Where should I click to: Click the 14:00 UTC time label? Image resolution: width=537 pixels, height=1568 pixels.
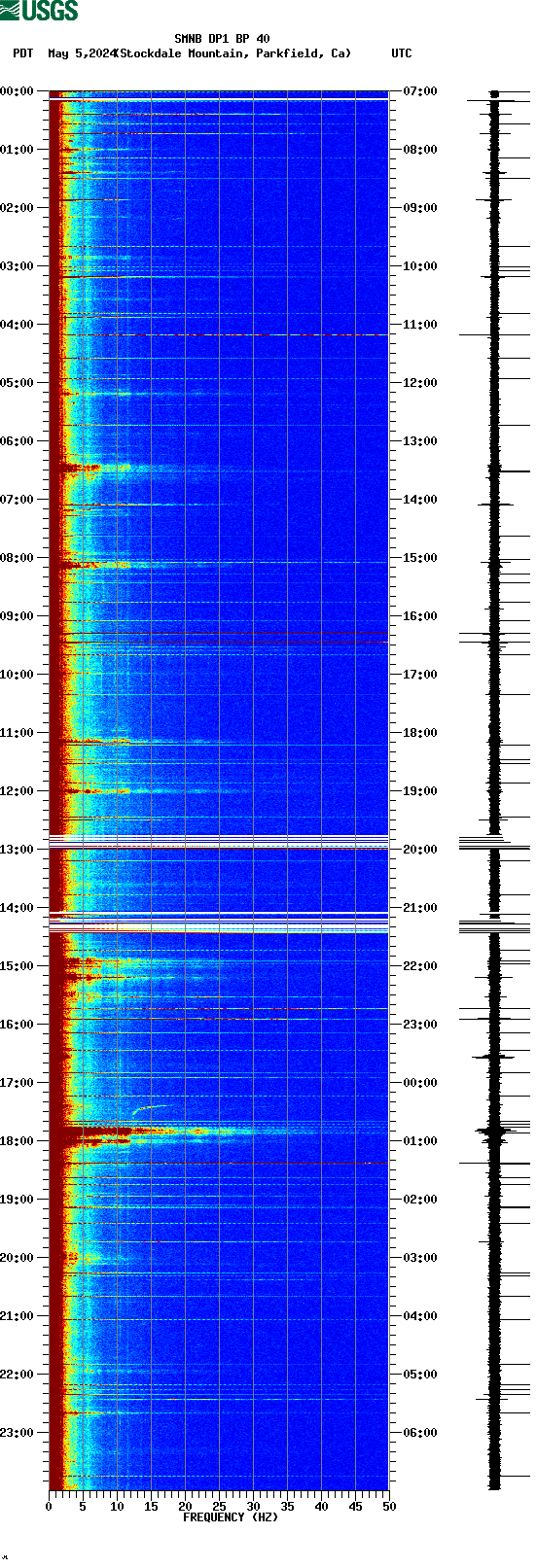420,500
